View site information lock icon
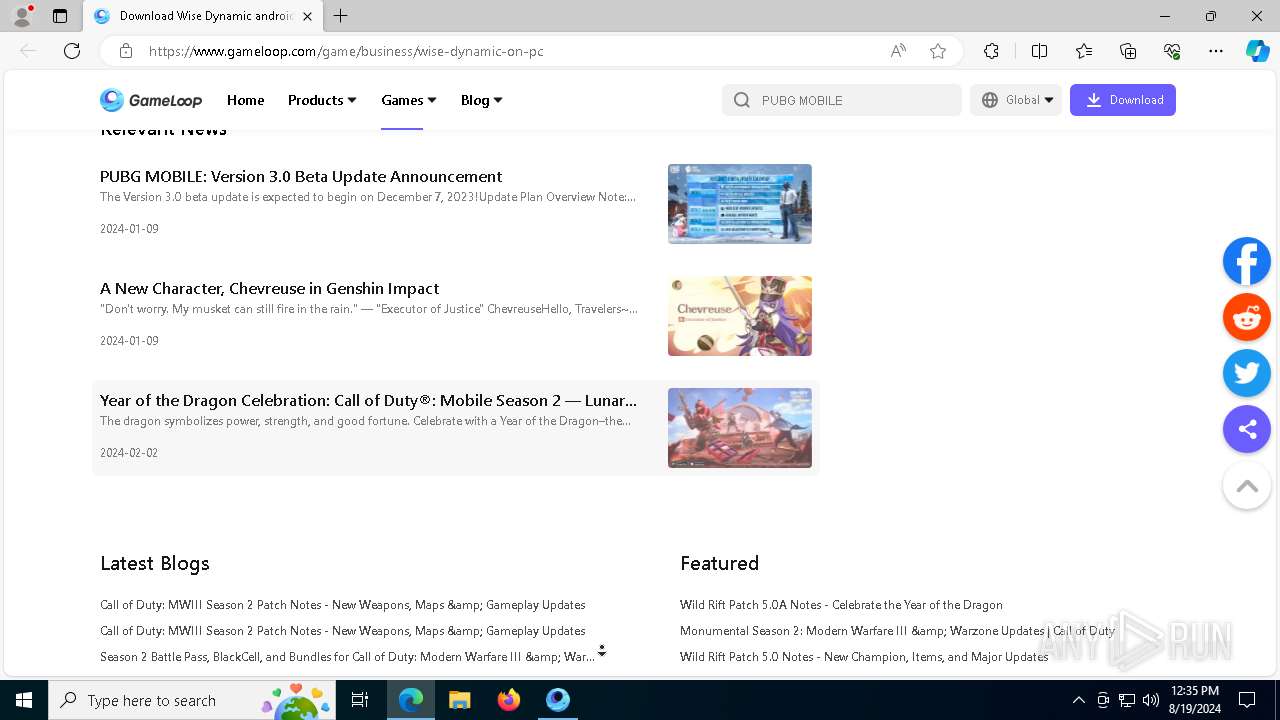 pyautogui.click(x=125, y=51)
